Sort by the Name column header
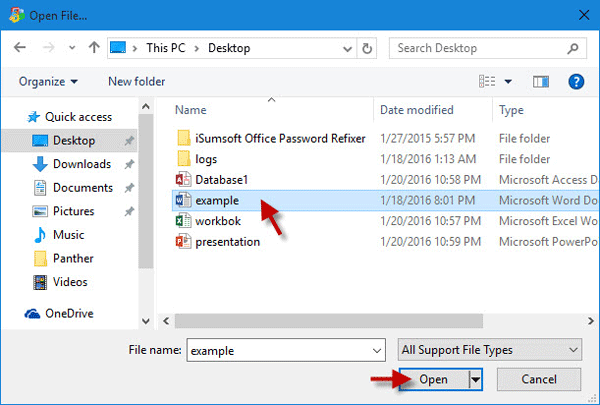600x405 pixels. pos(191,110)
